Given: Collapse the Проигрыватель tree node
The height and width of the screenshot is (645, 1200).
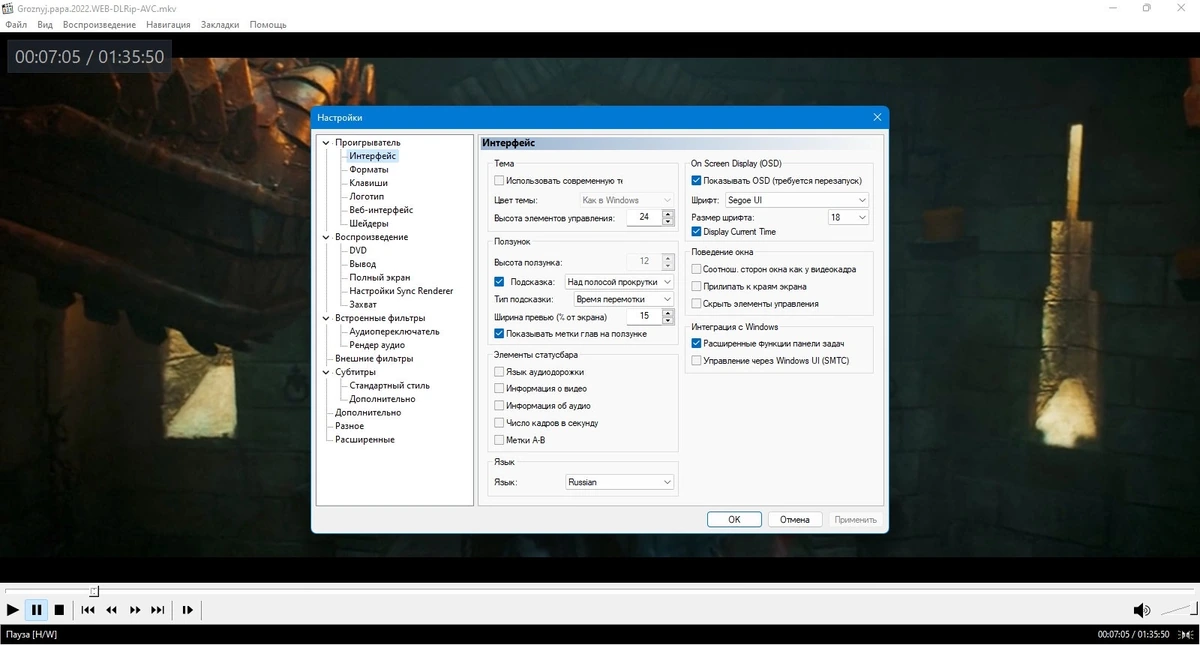Looking at the screenshot, I should [x=326, y=143].
